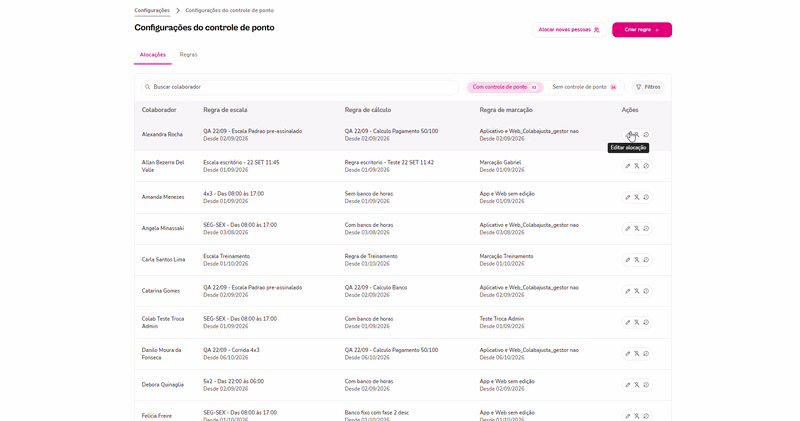The width and height of the screenshot is (800, 421).
Task: Select collaborator name 'Alexandra Rocha'
Action: 162,135
